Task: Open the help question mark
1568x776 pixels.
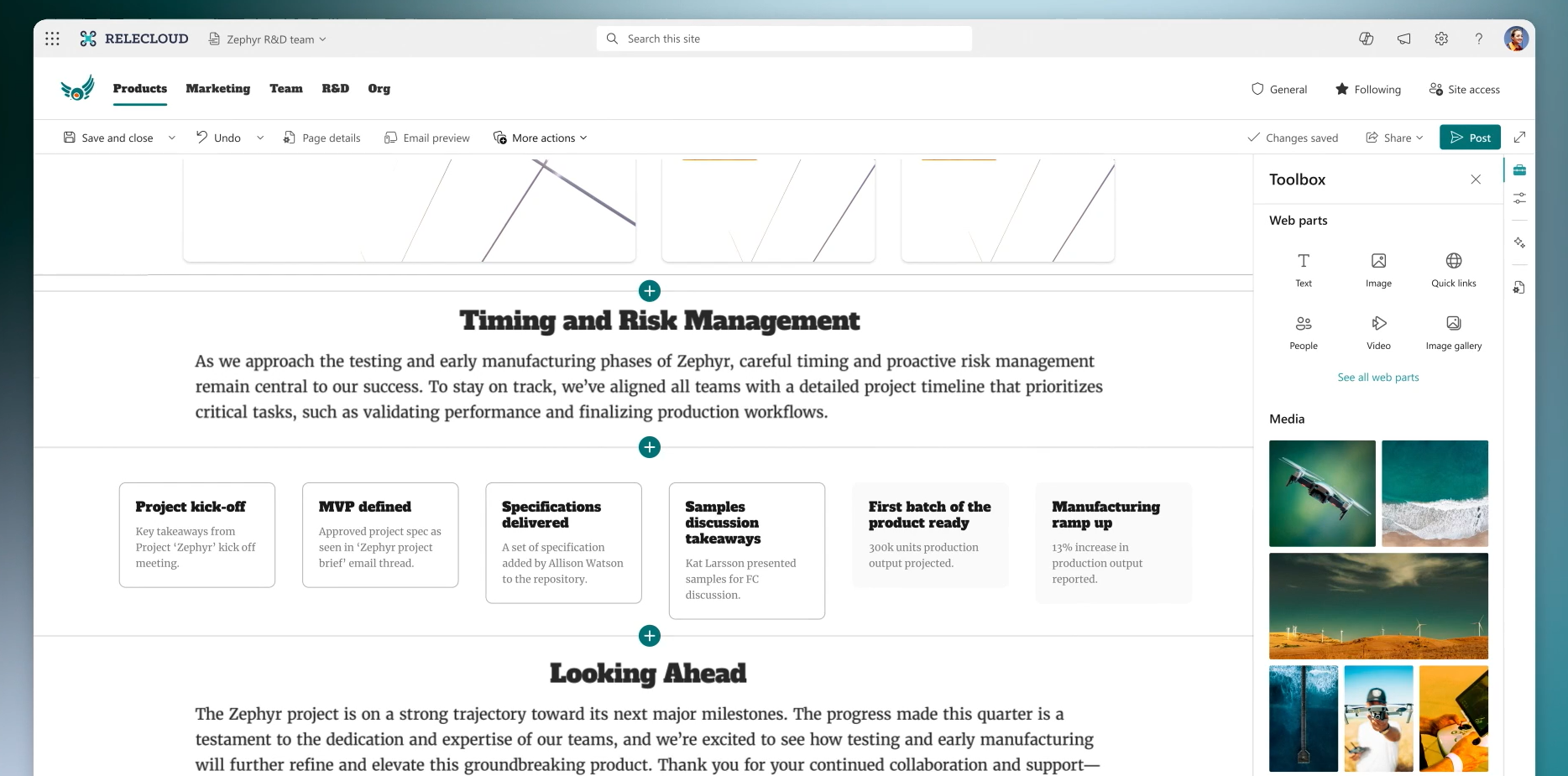Action: click(1479, 39)
